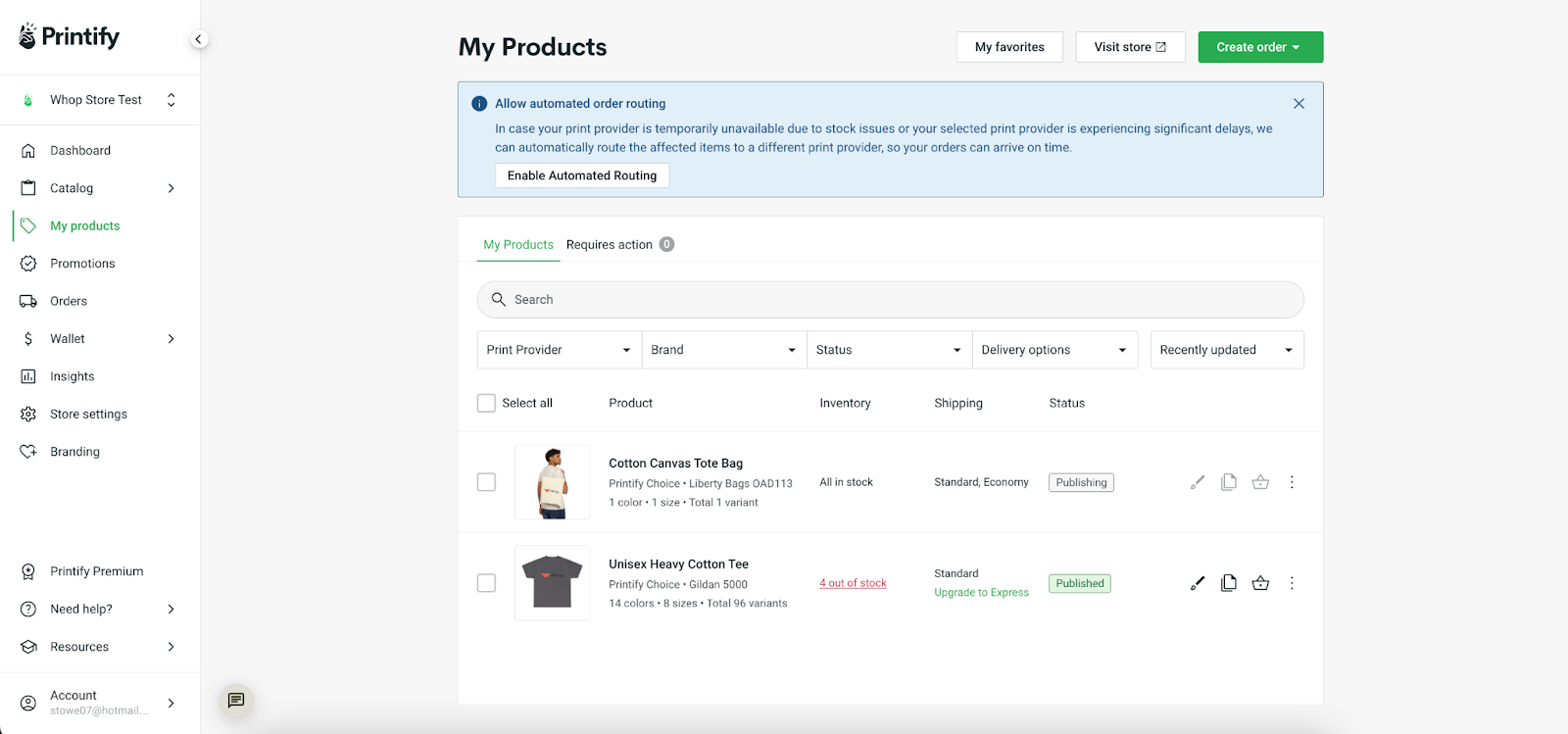1568x734 pixels.
Task: Check the Unisex Heavy Cotton Tee checkbox
Action: [486, 583]
